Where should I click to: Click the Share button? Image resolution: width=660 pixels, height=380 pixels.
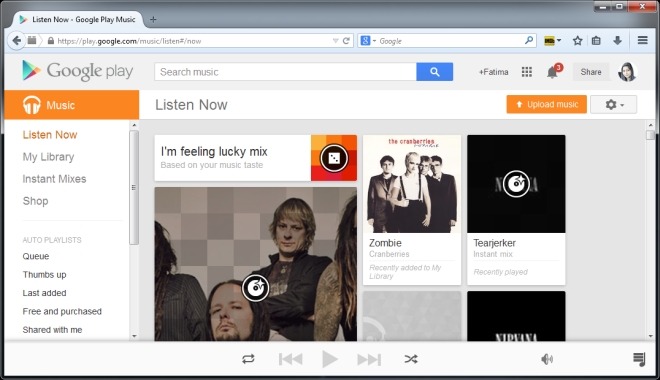(x=591, y=72)
